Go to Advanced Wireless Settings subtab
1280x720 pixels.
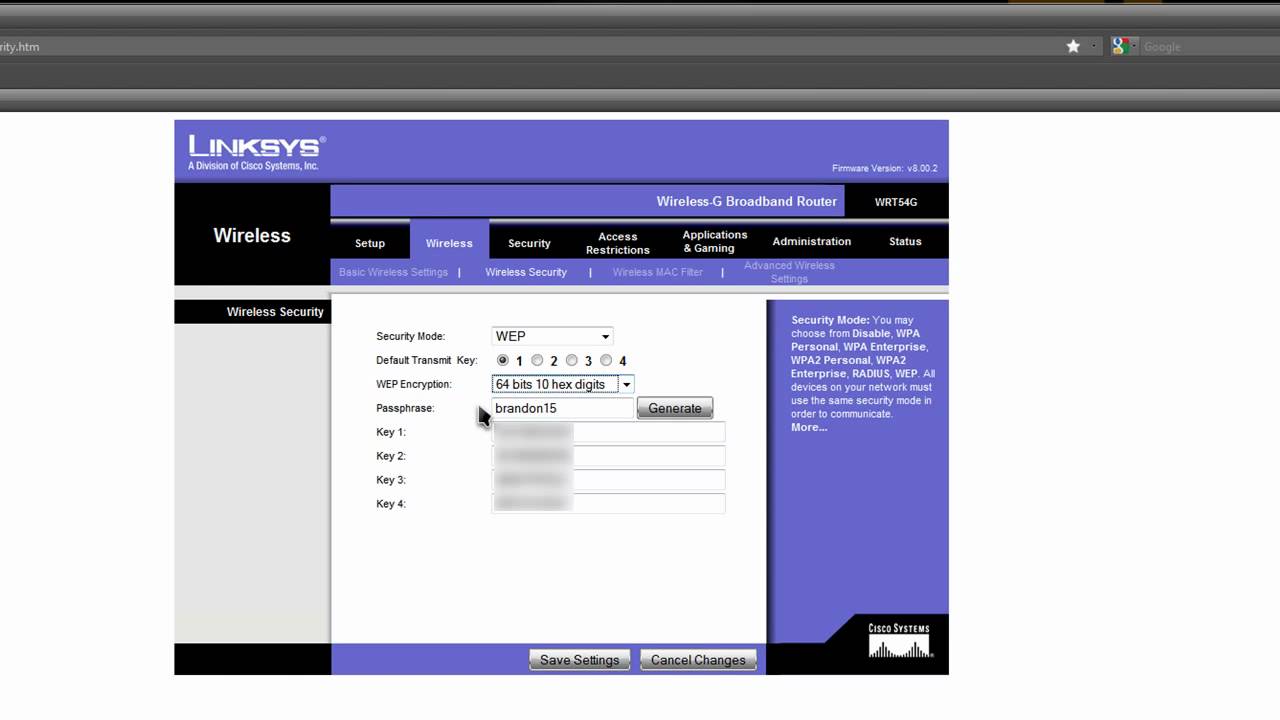coord(789,272)
